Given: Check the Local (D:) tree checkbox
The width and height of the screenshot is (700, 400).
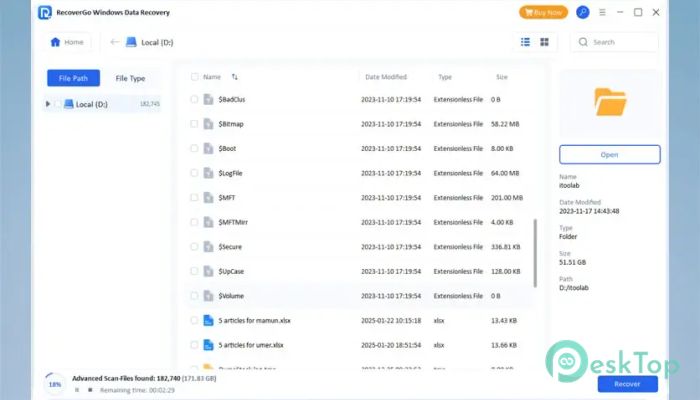Looking at the screenshot, I should coord(58,104).
